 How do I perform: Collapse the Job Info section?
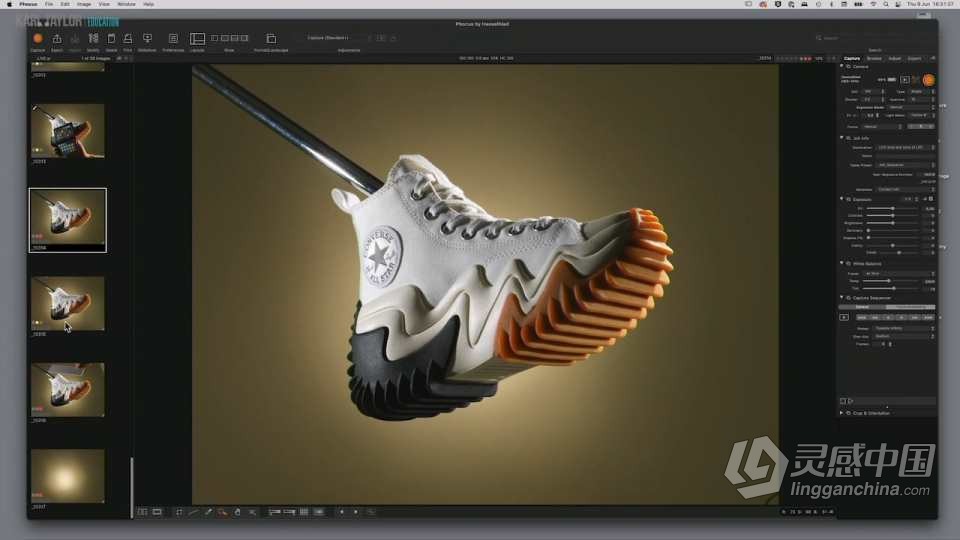tap(842, 138)
